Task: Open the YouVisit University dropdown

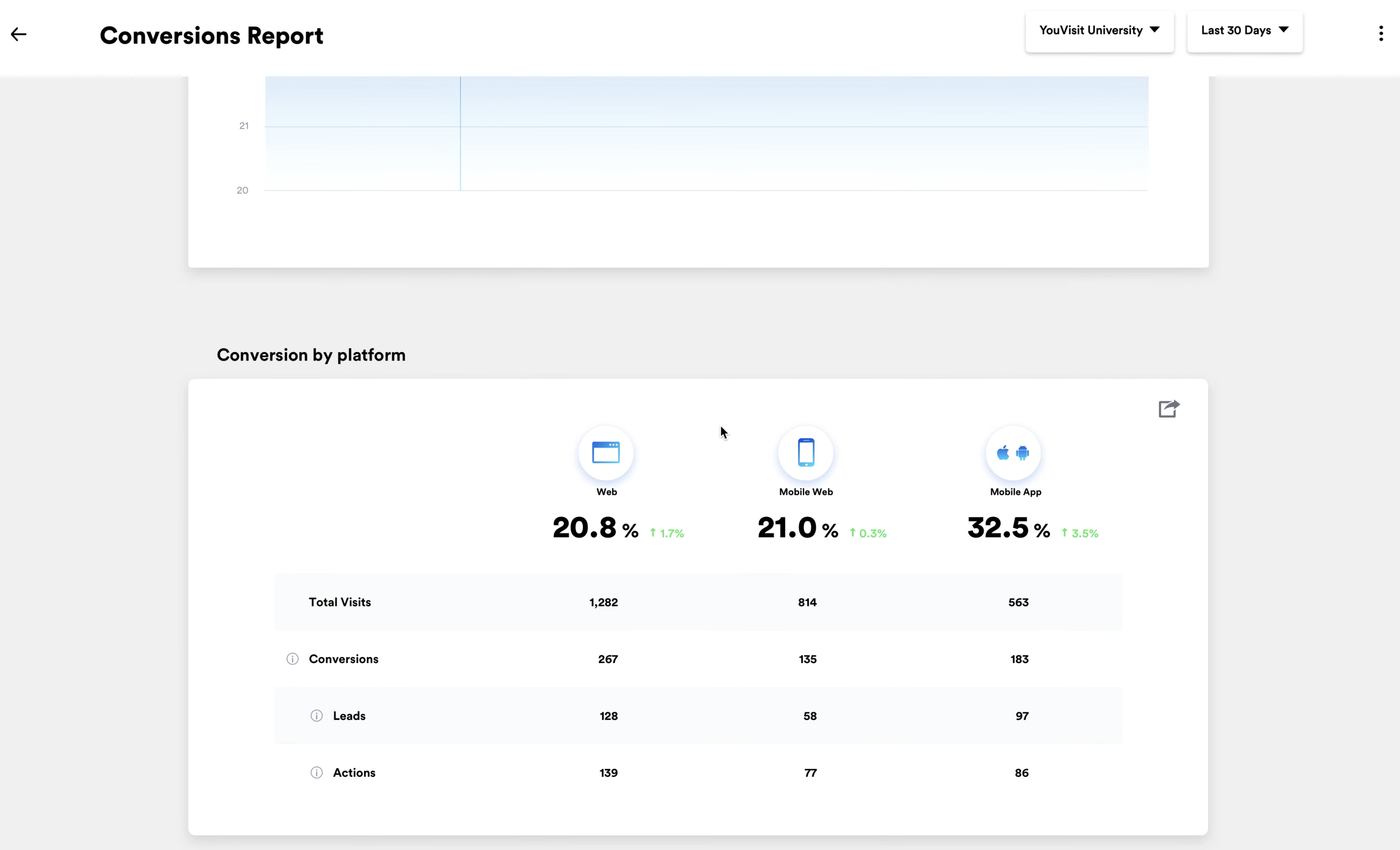Action: click(x=1099, y=31)
